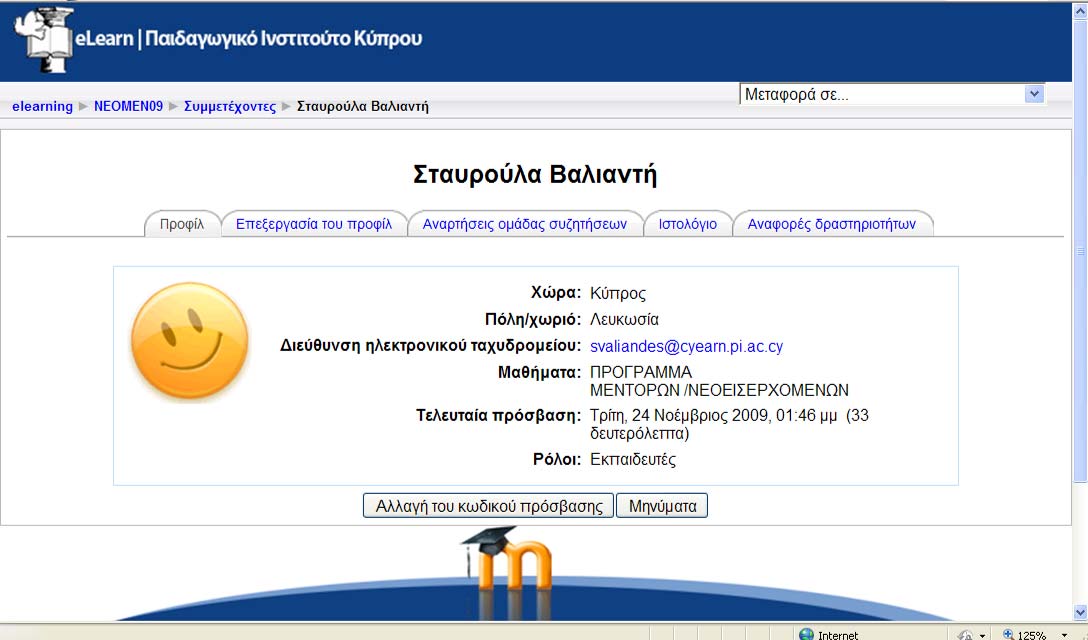Select the 'Προφίλ' tab
The image size is (1088, 640).
tap(182, 224)
